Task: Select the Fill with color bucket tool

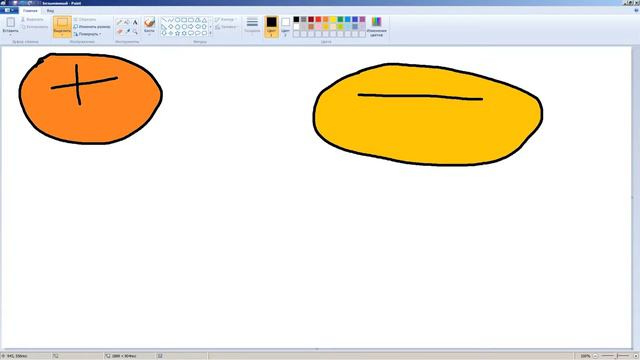Action: click(127, 22)
